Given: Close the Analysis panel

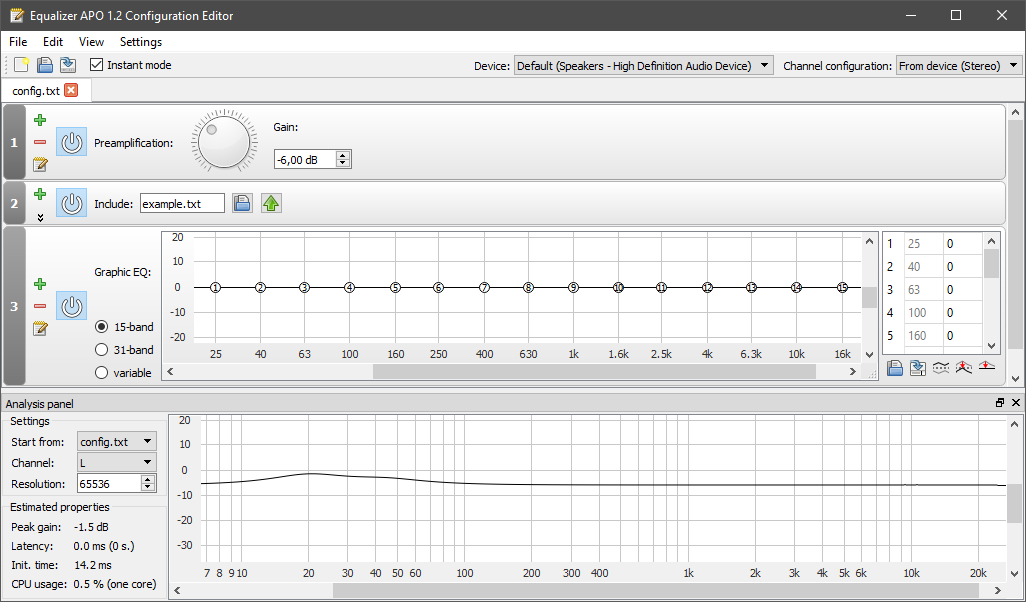Looking at the screenshot, I should (x=1016, y=403).
